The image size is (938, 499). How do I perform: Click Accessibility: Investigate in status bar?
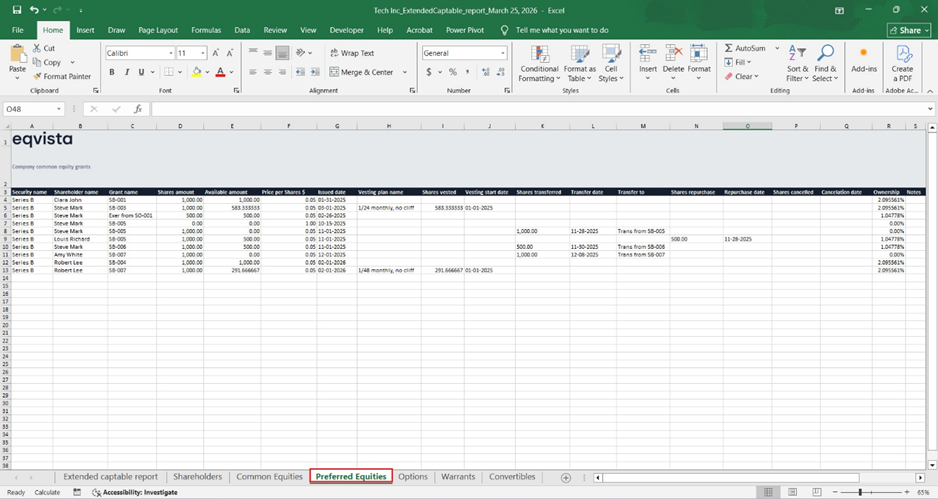[x=134, y=492]
